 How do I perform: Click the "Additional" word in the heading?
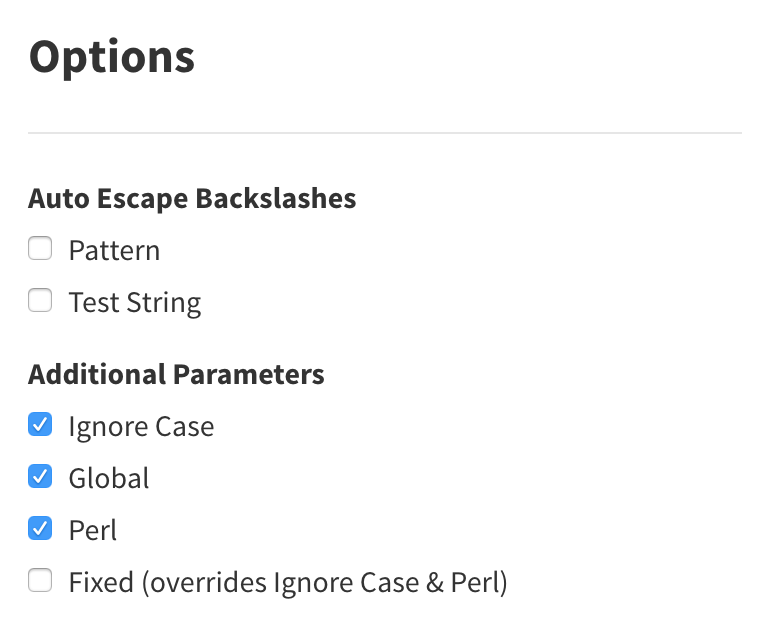click(x=98, y=374)
